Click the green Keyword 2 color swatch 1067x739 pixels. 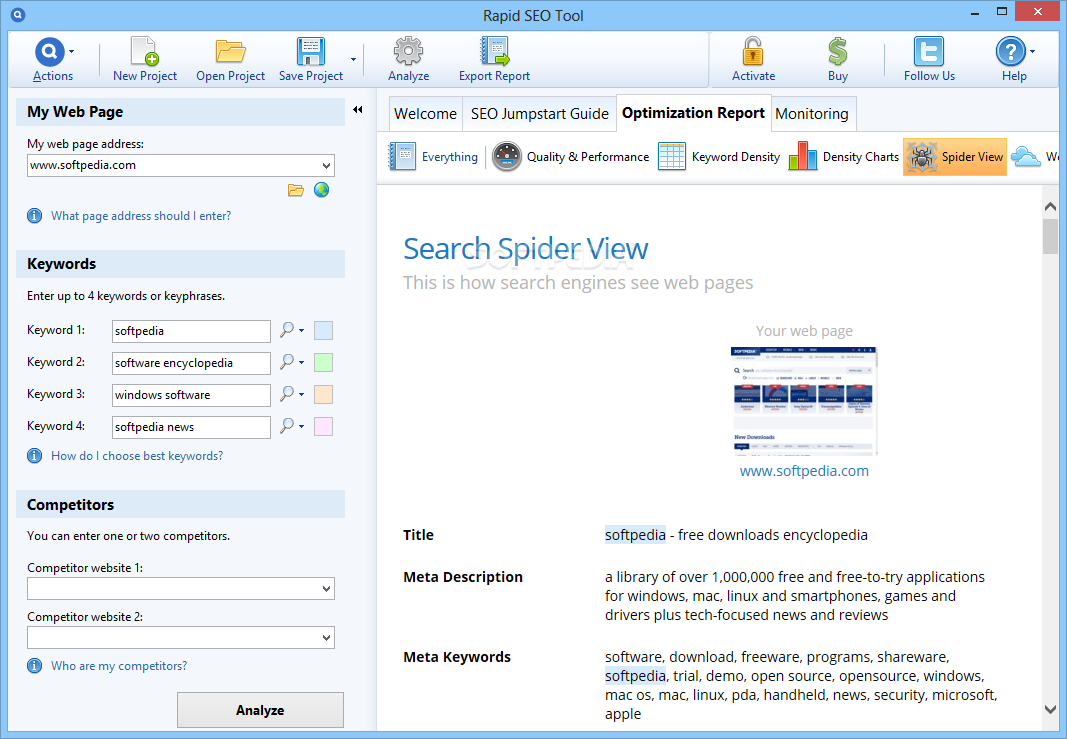pos(323,363)
